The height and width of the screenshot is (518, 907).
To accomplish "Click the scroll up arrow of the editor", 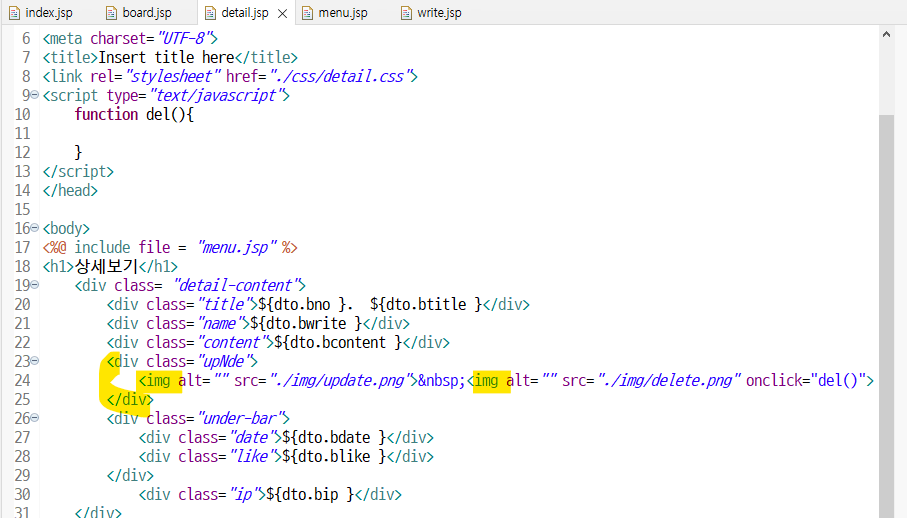I will point(886,35).
